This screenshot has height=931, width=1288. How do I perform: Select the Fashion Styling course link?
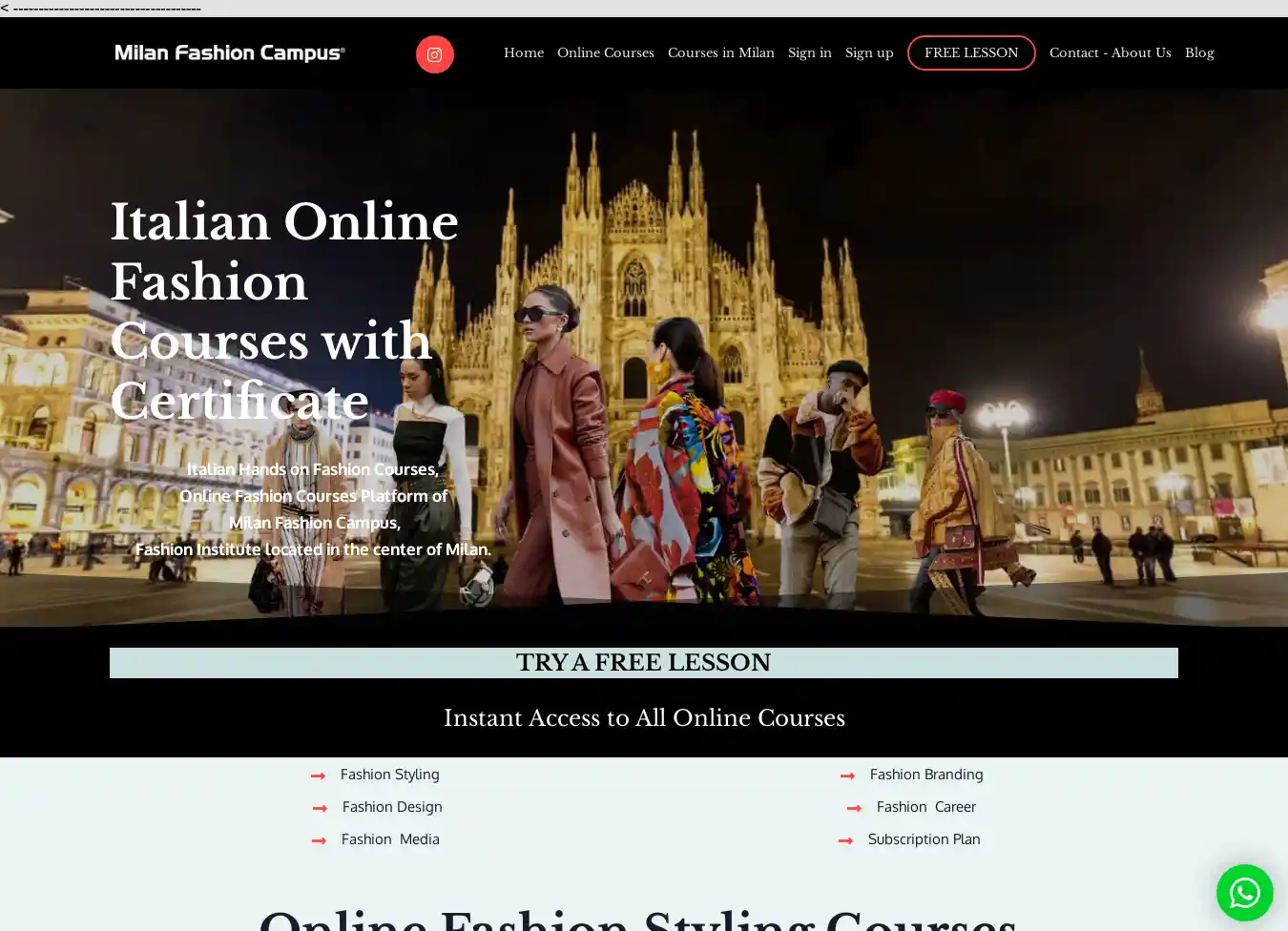[389, 775]
